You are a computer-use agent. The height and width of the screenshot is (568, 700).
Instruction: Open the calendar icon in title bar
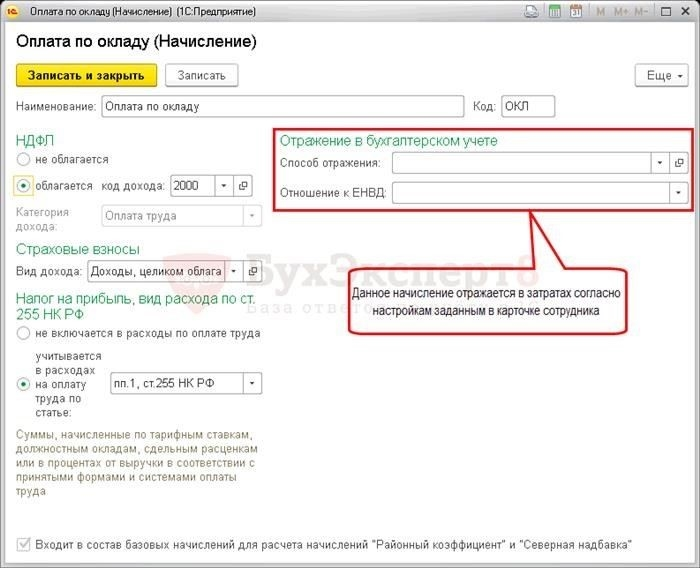(x=576, y=11)
